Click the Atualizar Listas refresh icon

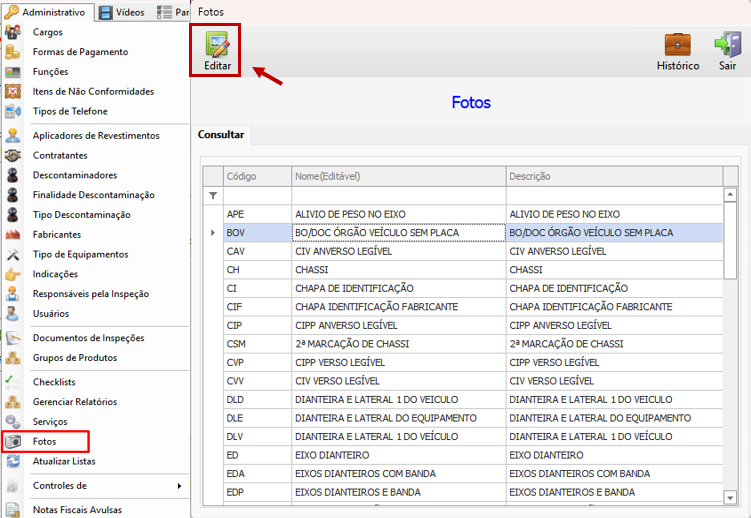13,461
